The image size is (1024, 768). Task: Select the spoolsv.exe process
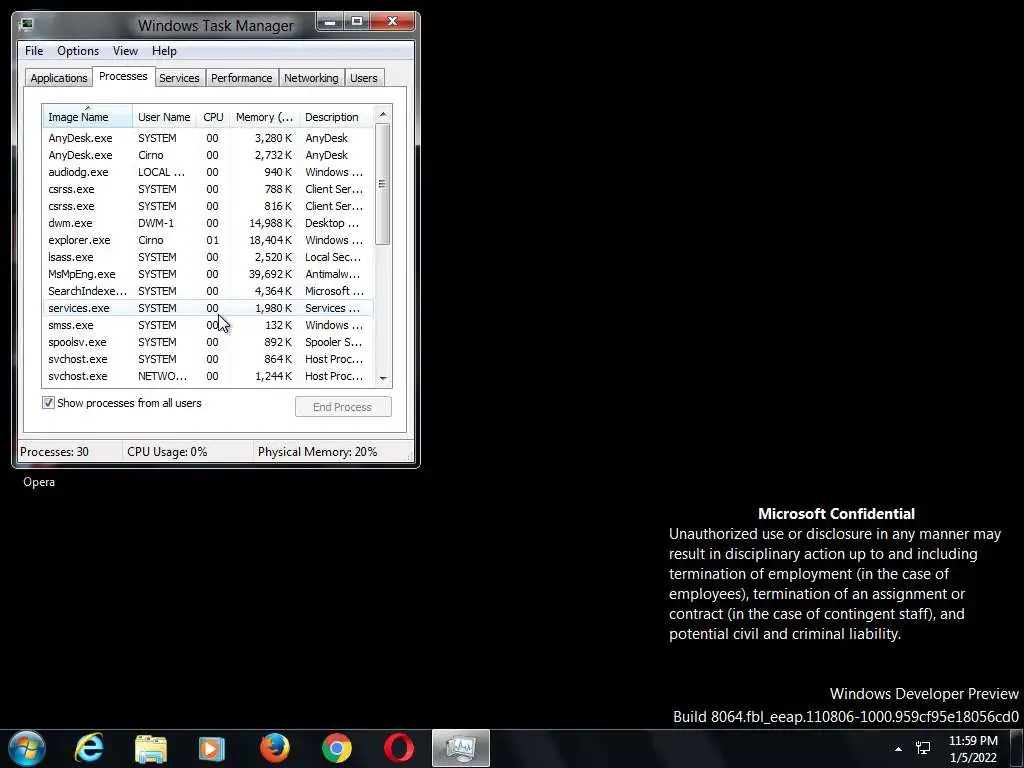208,342
